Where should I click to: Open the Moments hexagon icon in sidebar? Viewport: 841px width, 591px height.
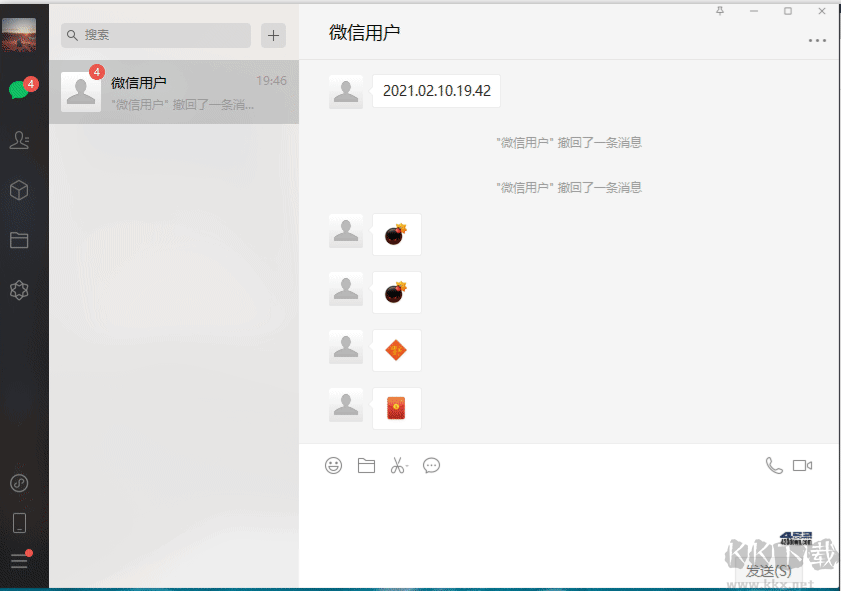[19, 290]
